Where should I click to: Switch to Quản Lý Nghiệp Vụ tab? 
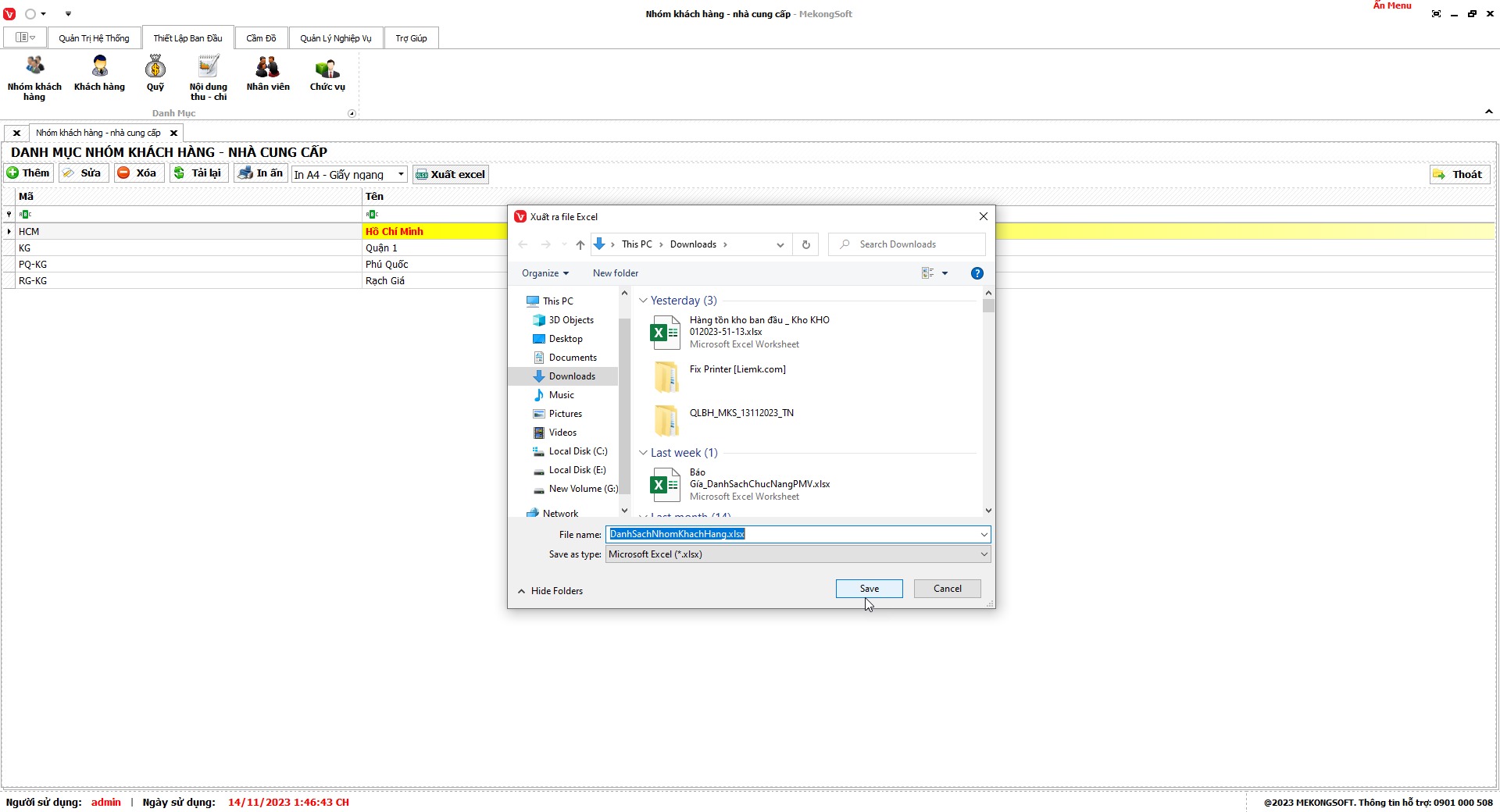(x=336, y=38)
